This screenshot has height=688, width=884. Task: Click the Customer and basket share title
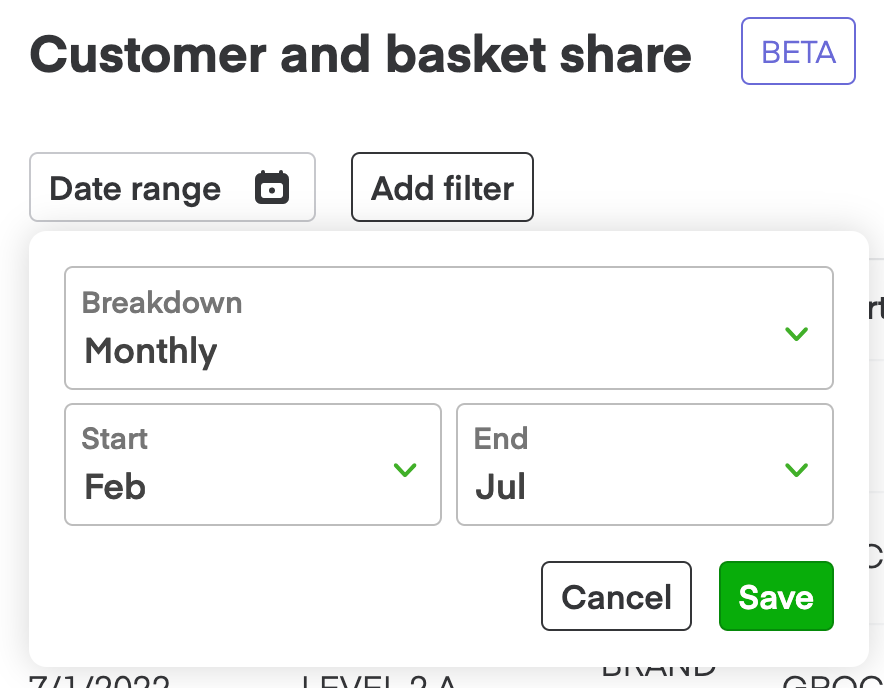tap(360, 54)
